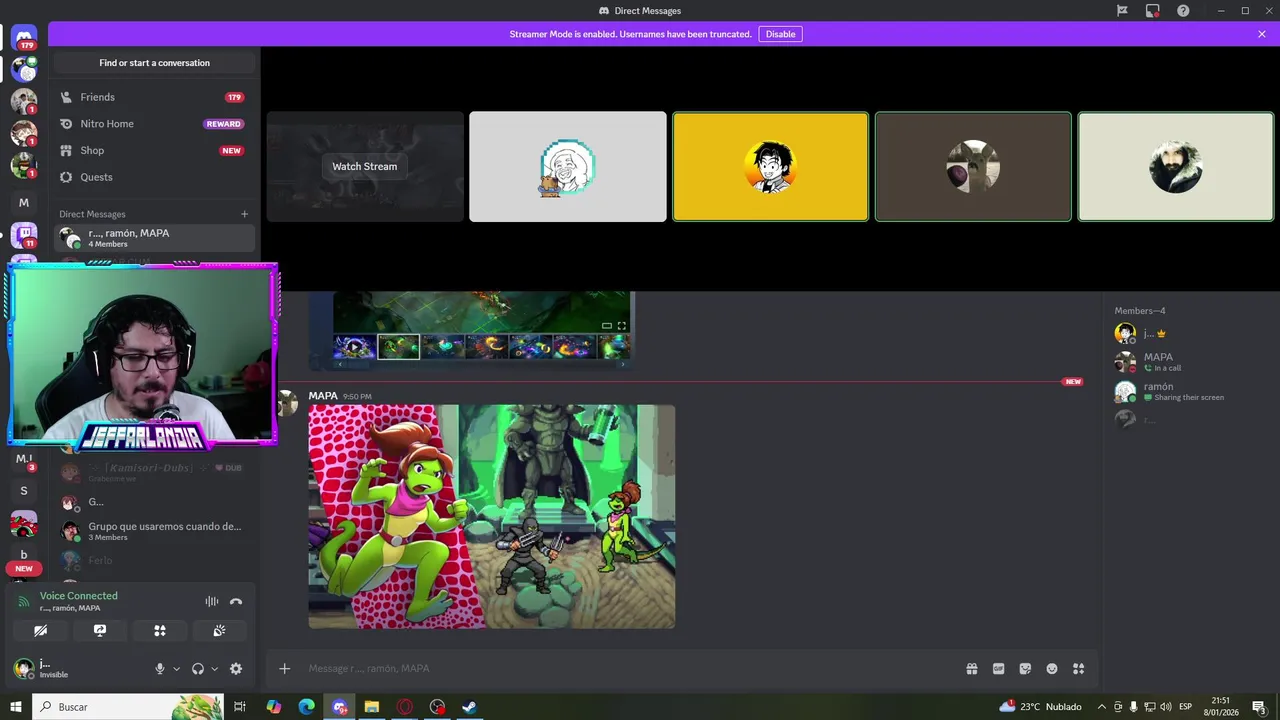Create a new DM with plus icon
1280x720 pixels.
click(244, 214)
